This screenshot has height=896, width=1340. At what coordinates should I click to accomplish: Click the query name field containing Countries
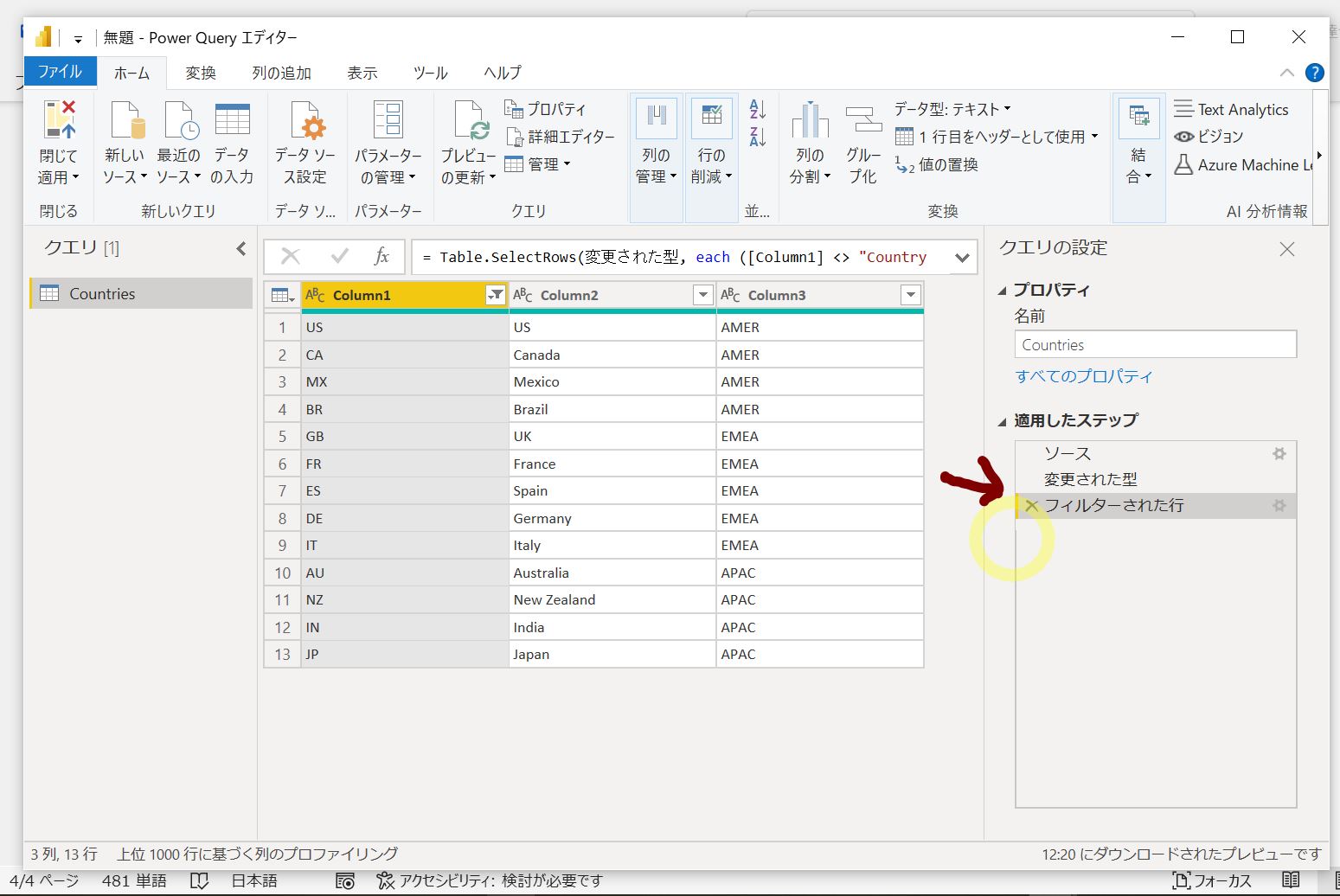click(1155, 344)
